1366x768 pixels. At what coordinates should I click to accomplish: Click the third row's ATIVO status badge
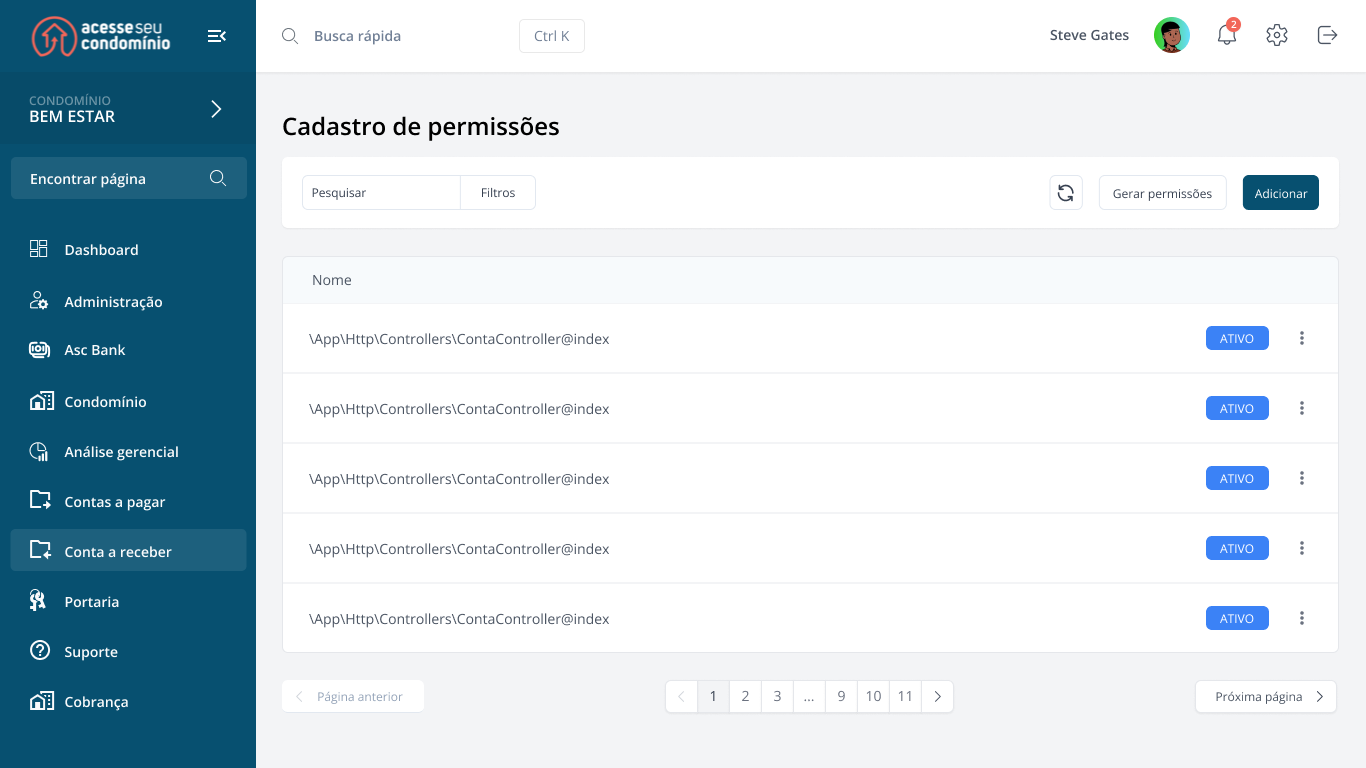[1237, 478]
